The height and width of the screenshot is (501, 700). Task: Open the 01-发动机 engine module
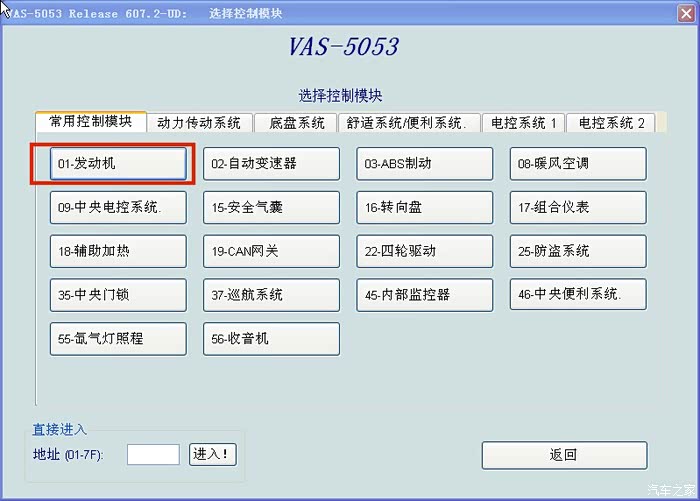pos(118,164)
